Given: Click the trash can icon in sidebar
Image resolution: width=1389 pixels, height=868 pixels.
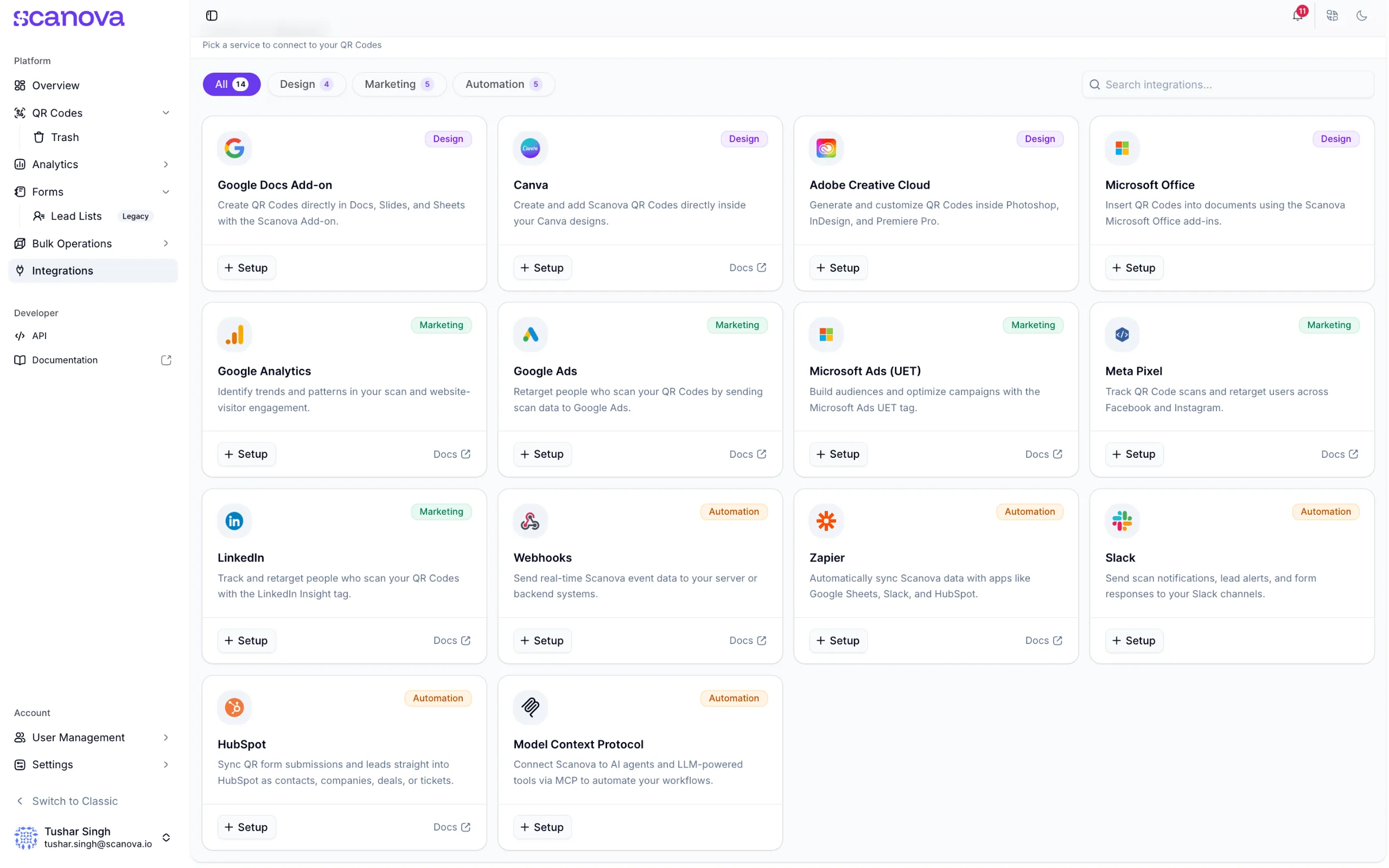Looking at the screenshot, I should click(x=39, y=137).
